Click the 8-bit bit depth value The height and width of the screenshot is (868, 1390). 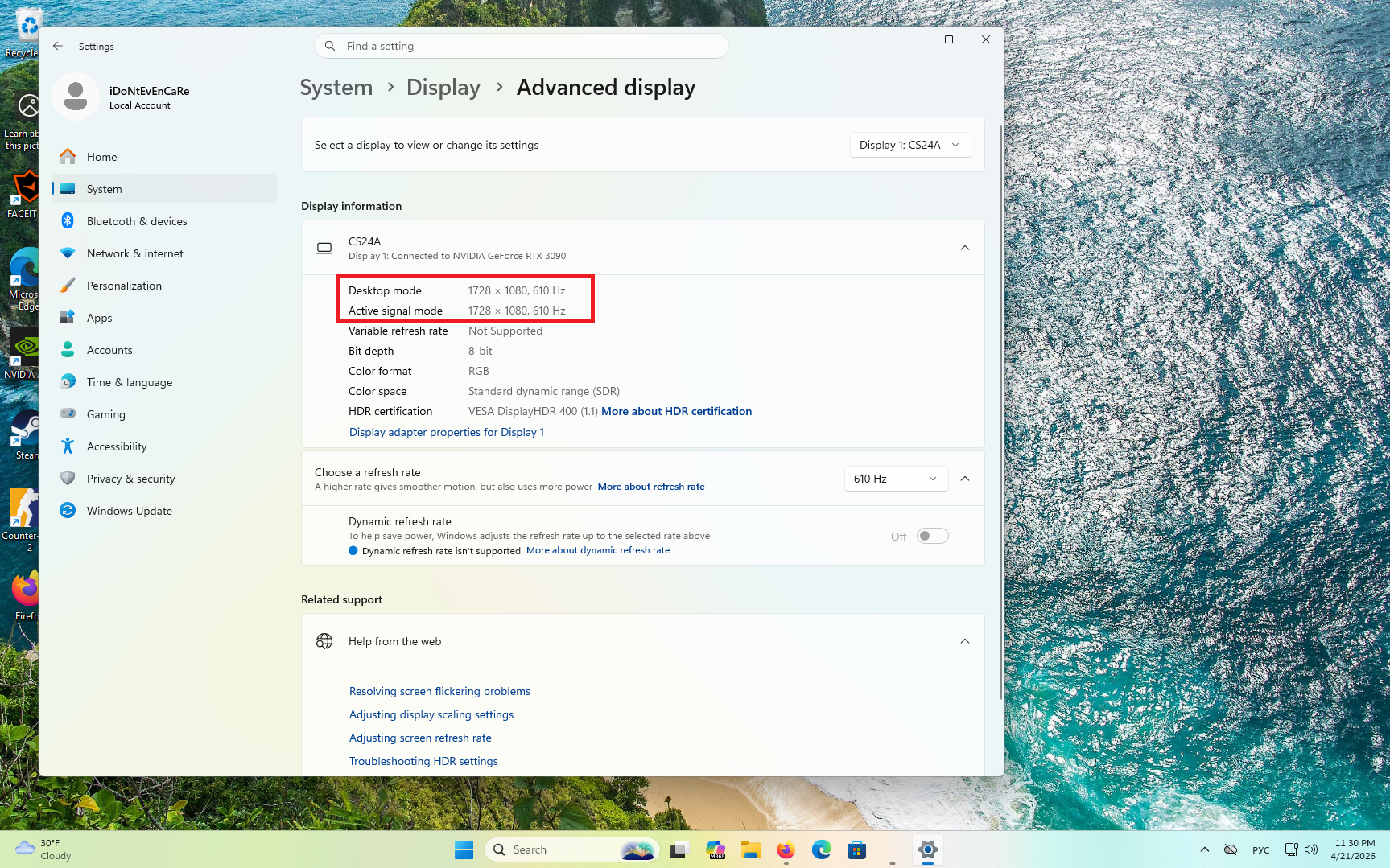(481, 351)
